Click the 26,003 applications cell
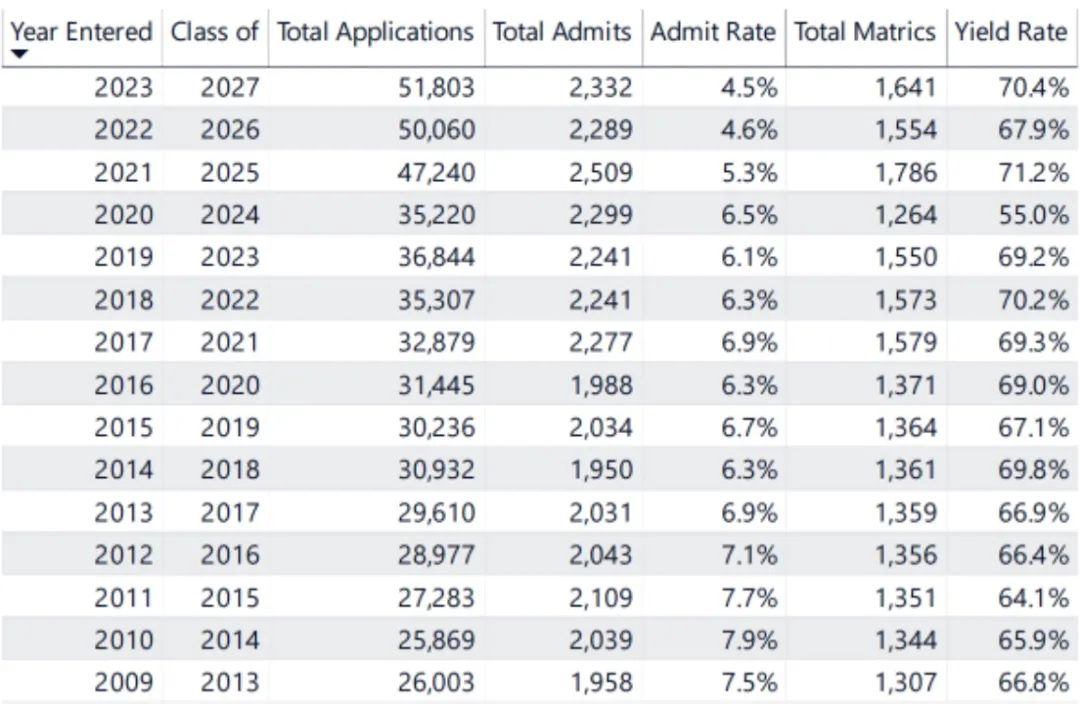The image size is (1080, 704). [436, 682]
